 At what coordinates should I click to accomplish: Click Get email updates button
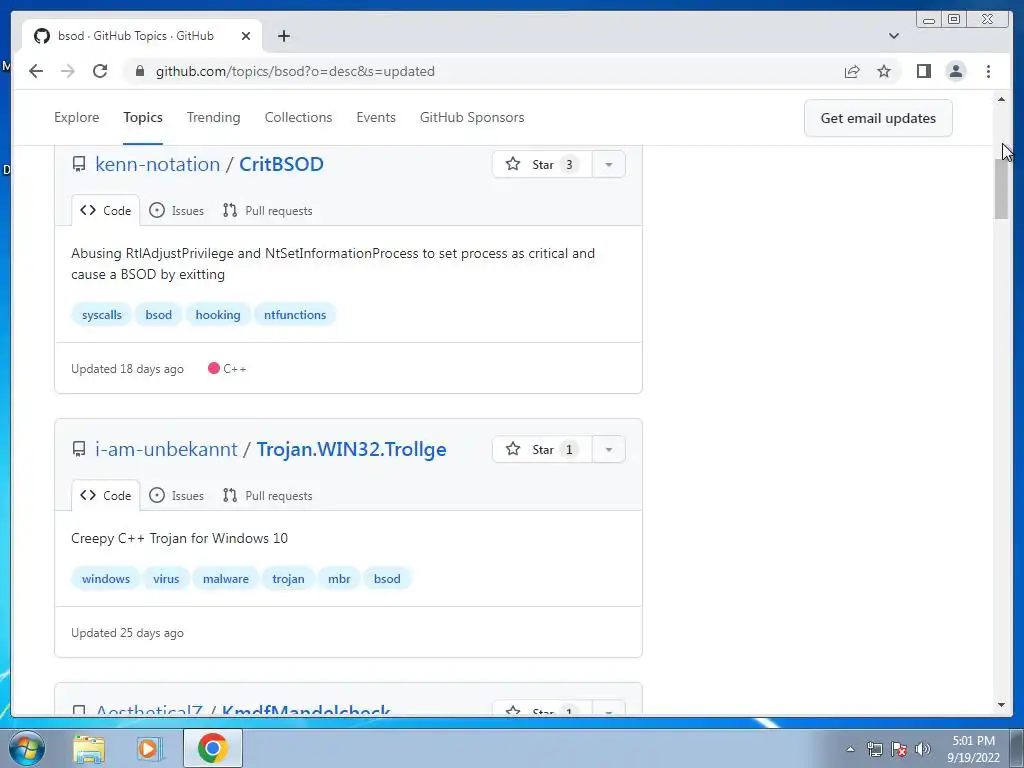pyautogui.click(x=878, y=118)
